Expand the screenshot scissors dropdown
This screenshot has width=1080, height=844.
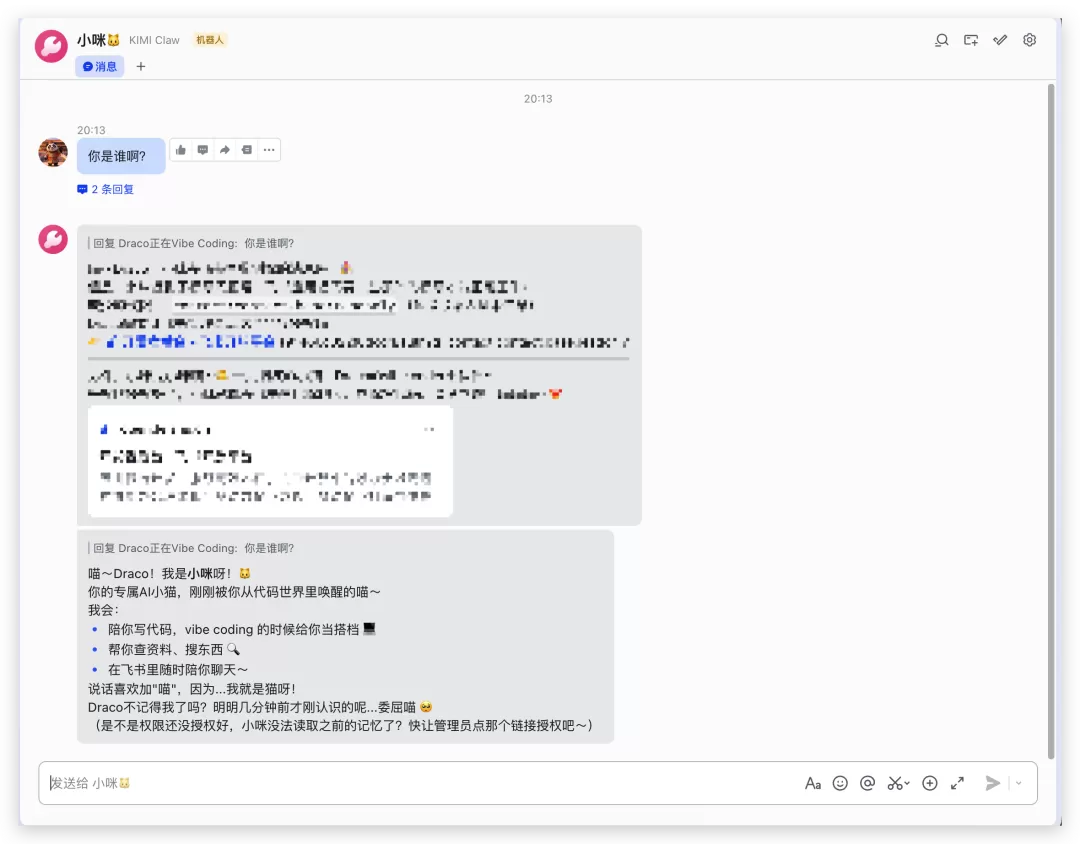point(907,783)
